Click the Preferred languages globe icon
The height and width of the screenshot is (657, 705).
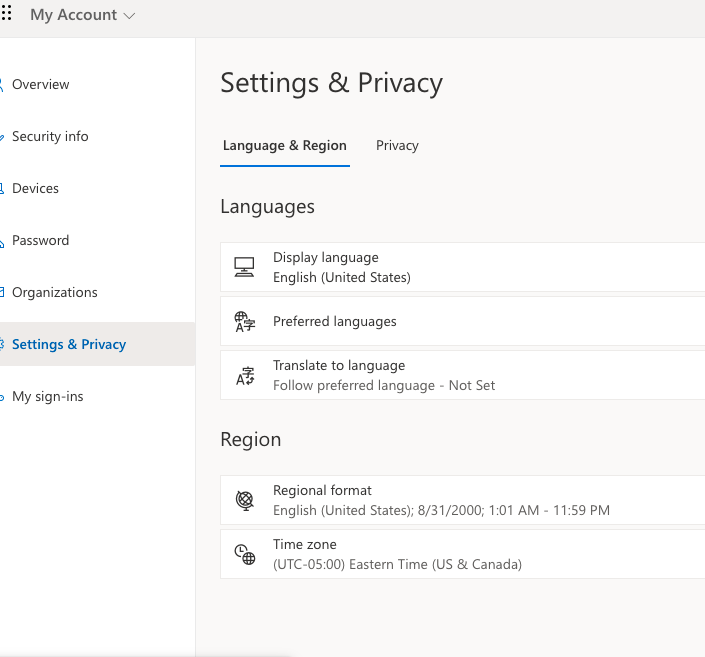tap(244, 321)
